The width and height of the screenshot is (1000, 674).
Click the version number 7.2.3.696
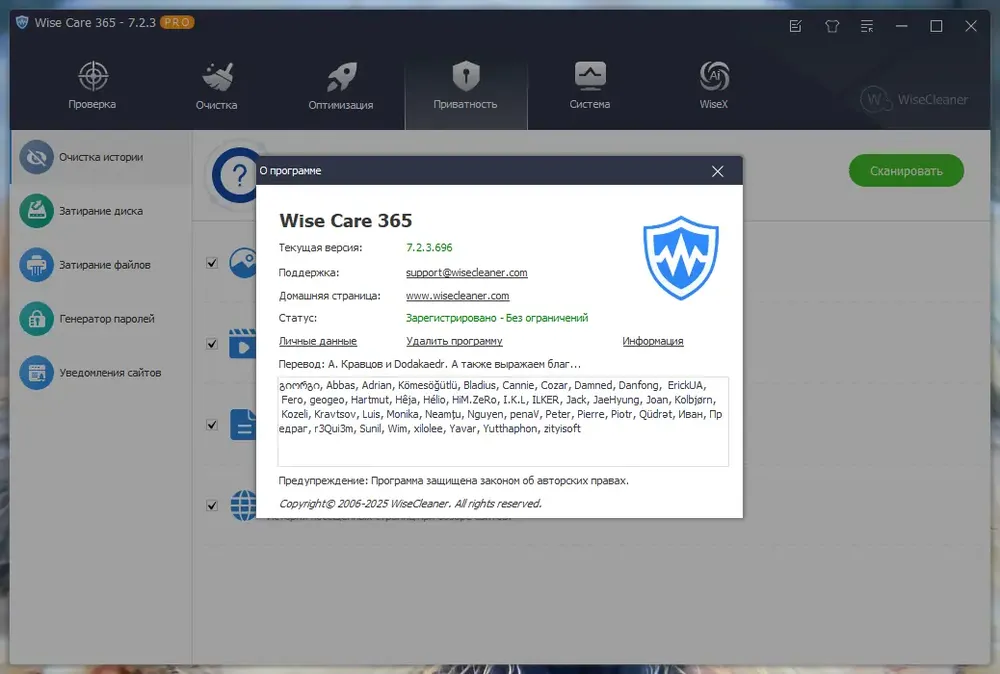click(x=429, y=247)
